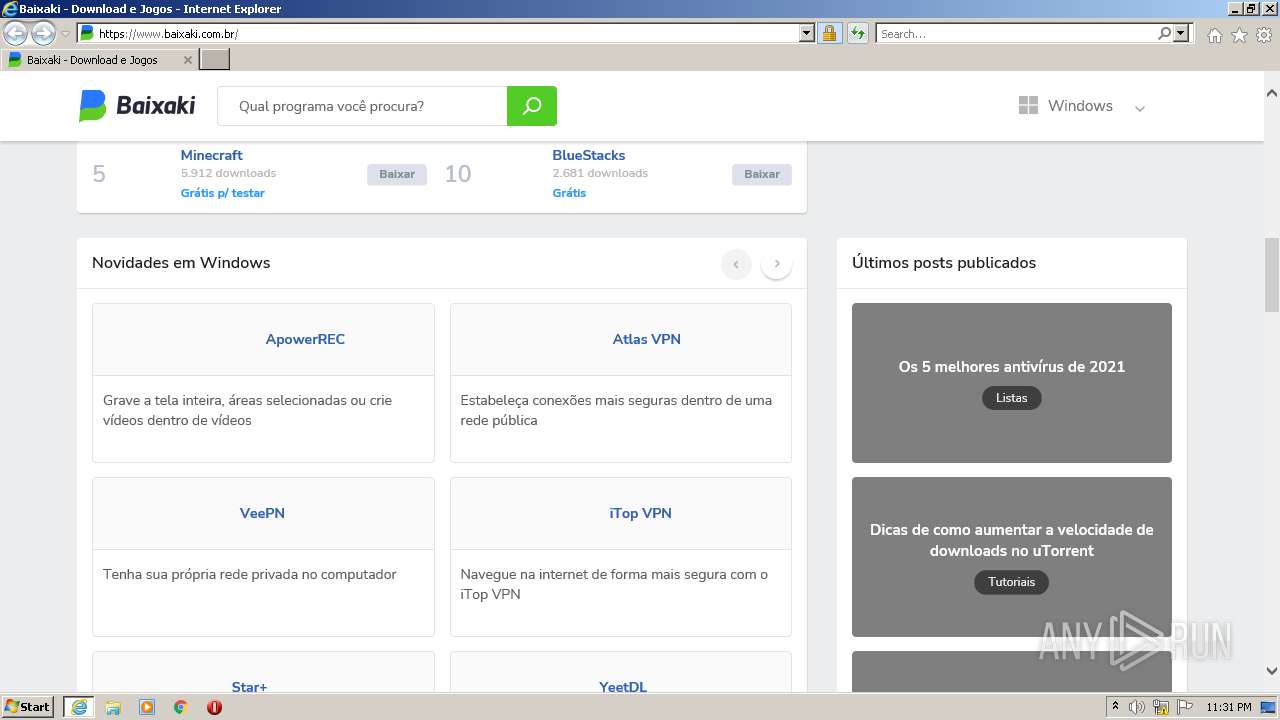
Task: Open the recent pages dropdown arrow
Action: (x=65, y=33)
